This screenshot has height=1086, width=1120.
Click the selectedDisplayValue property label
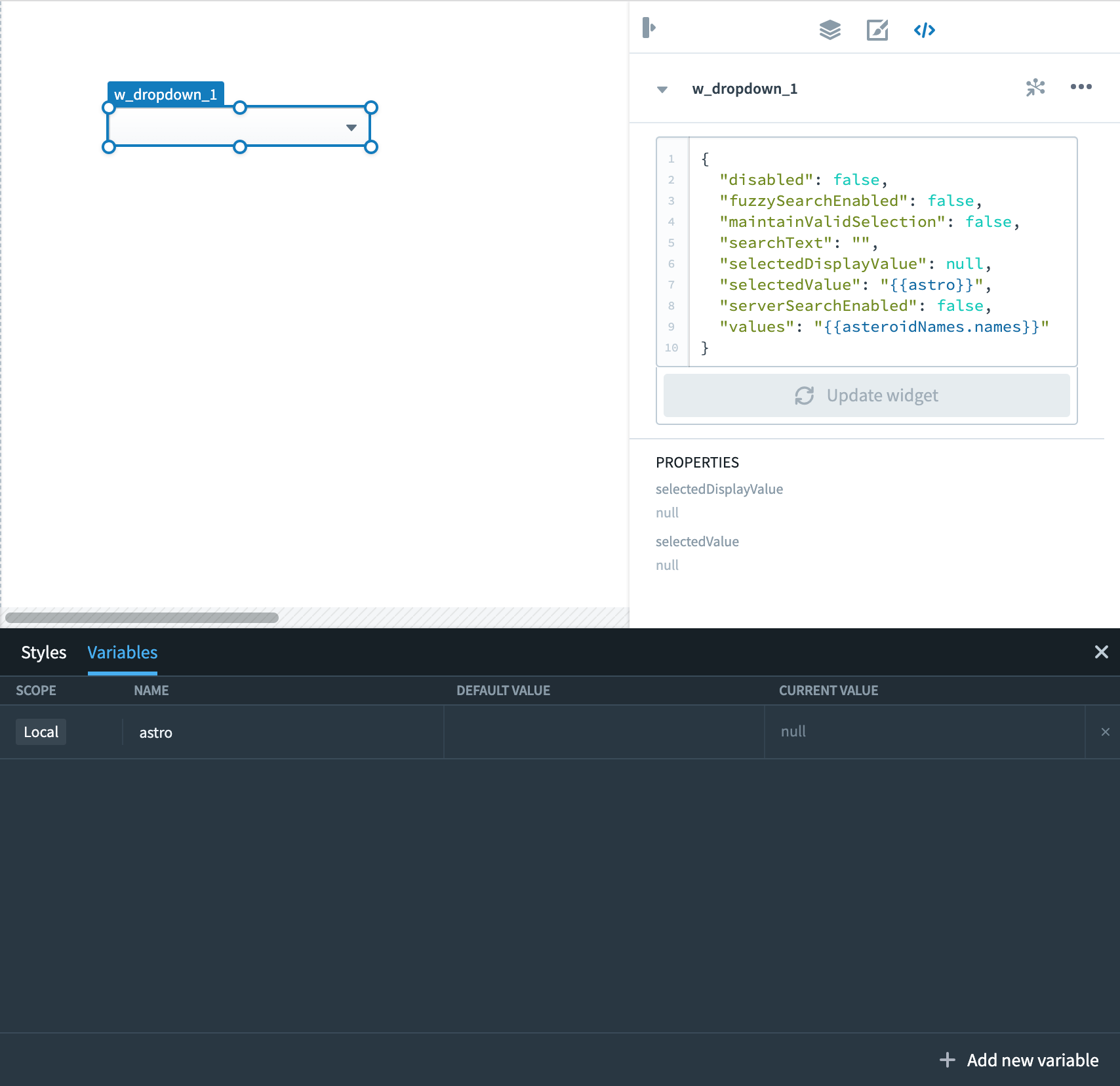719,489
